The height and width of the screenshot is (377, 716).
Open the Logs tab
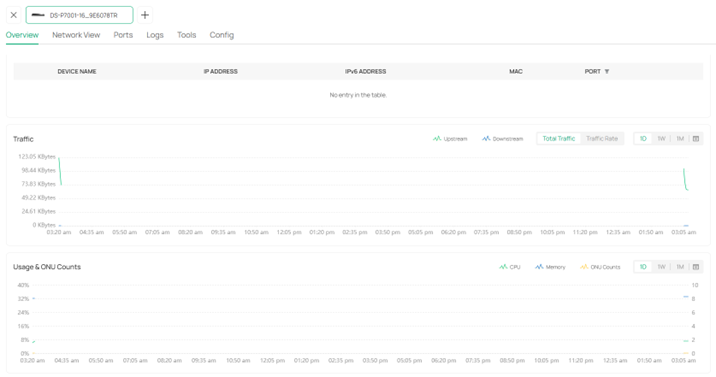pyautogui.click(x=155, y=35)
